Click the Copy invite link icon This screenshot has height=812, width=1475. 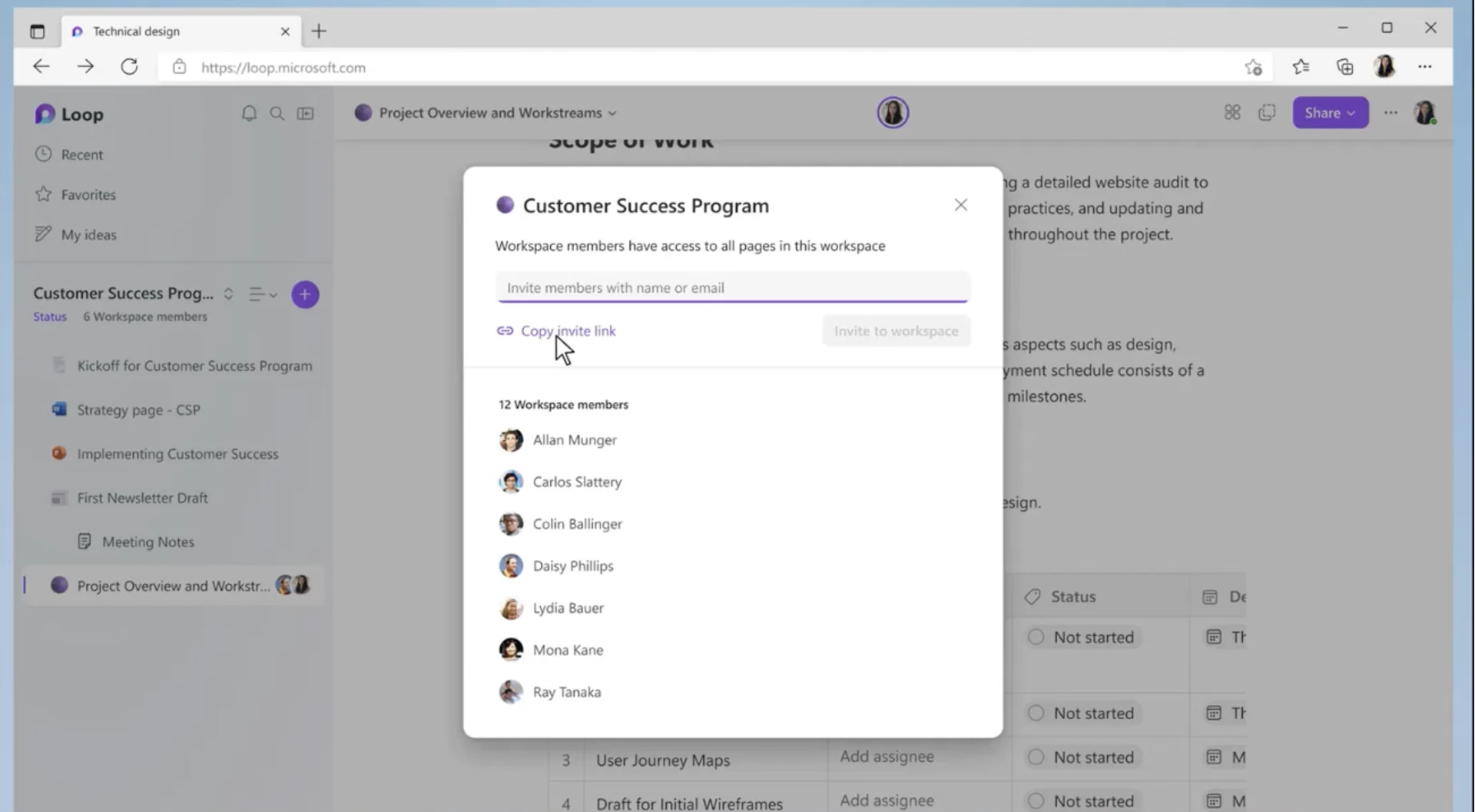505,330
